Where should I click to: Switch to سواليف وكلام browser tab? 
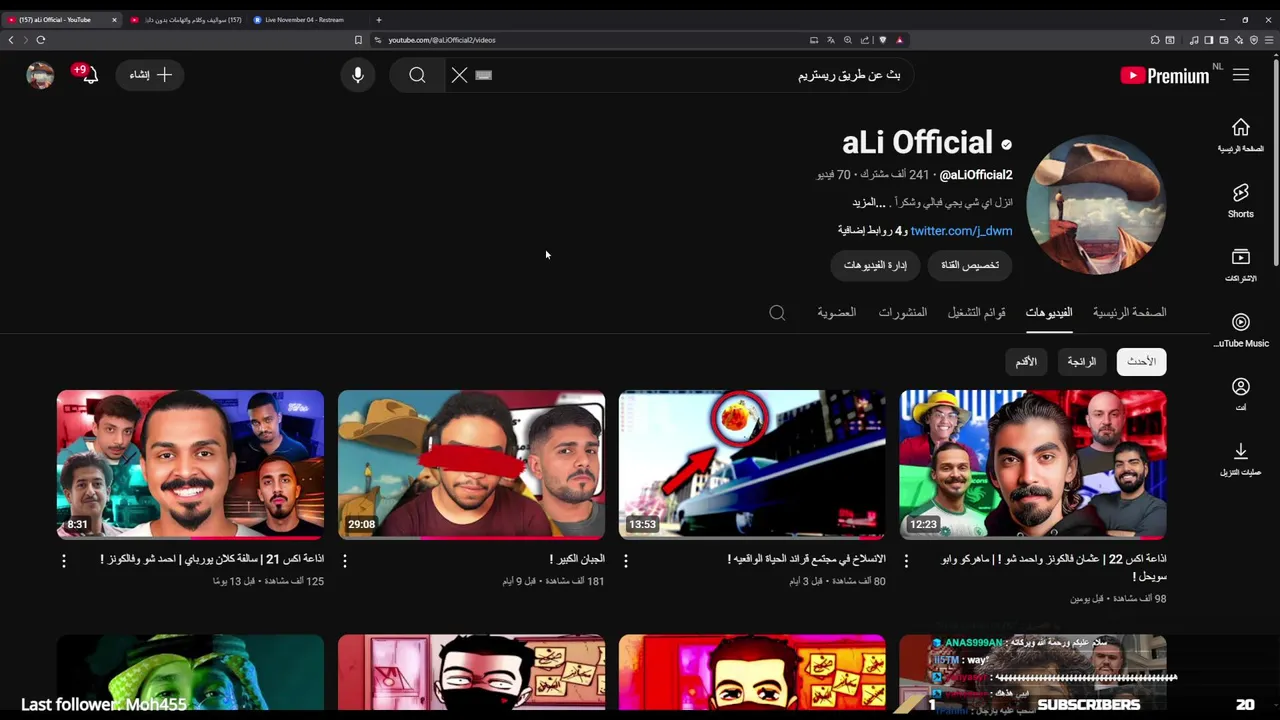click(x=185, y=20)
